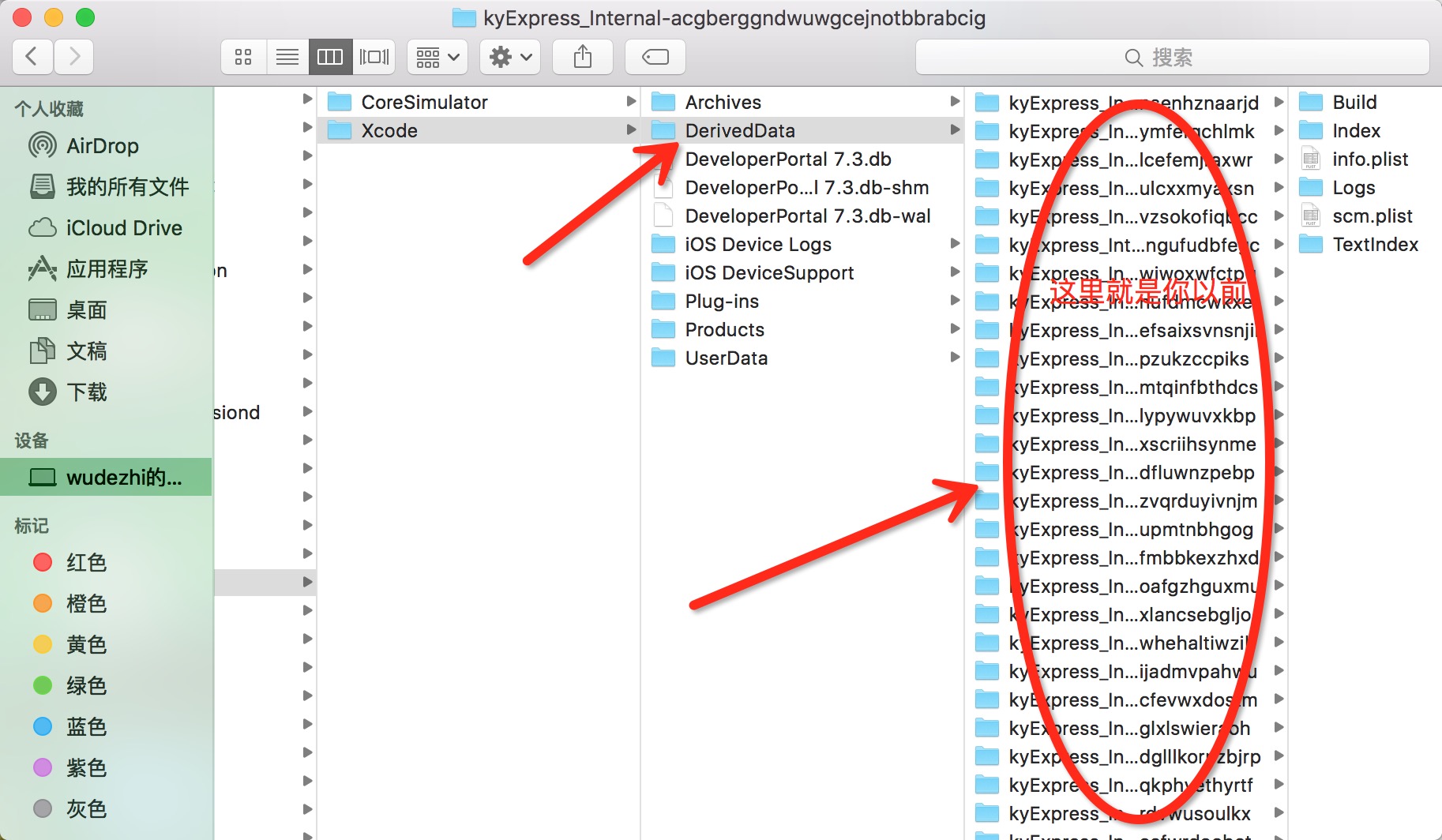The width and height of the screenshot is (1442, 840).
Task: Open the Index folder
Action: 1366,130
